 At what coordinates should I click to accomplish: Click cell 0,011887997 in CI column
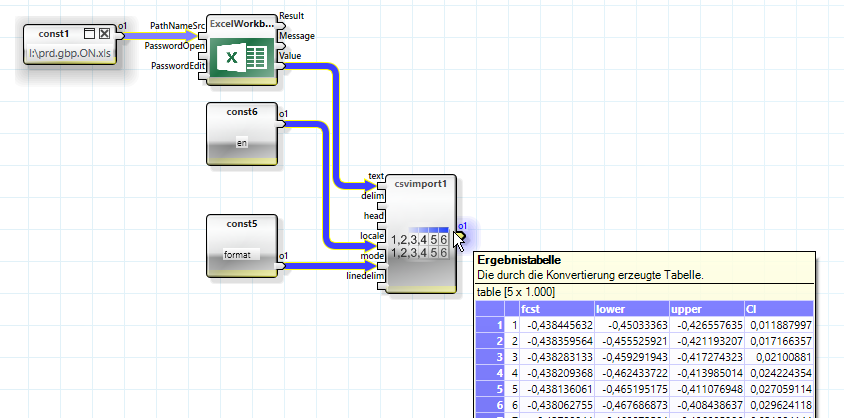point(779,325)
